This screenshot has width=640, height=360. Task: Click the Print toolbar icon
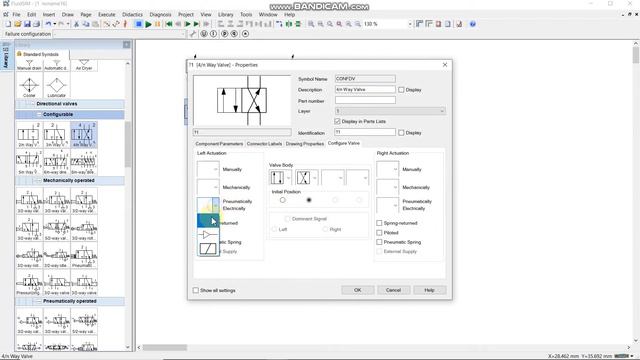pos(36,24)
